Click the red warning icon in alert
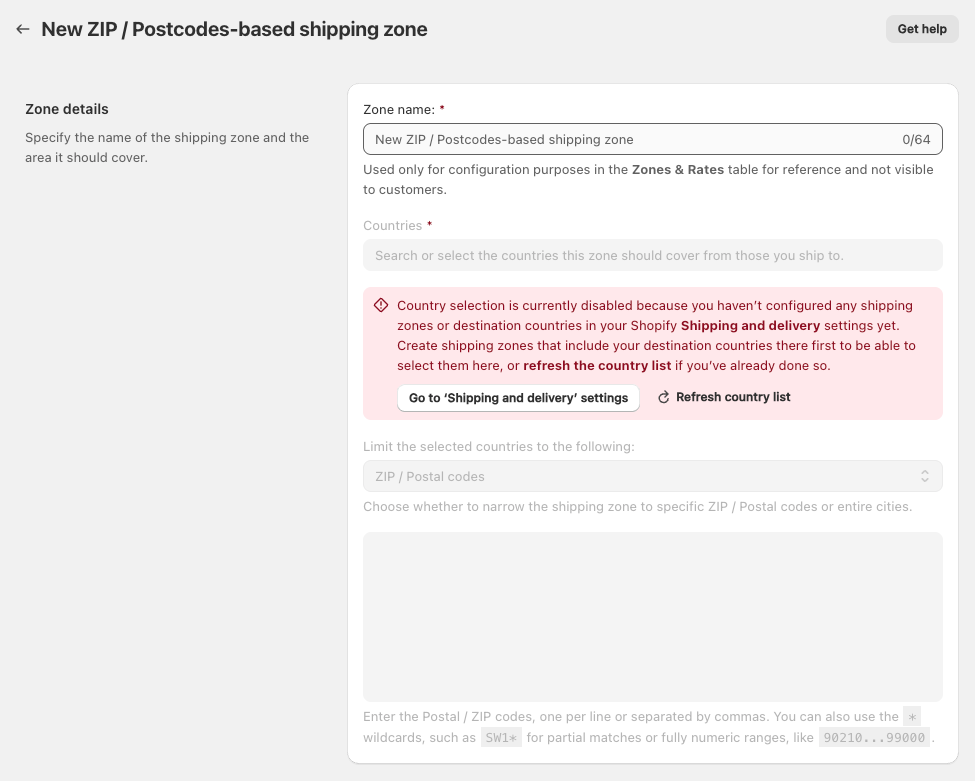Image resolution: width=975 pixels, height=781 pixels. tap(381, 305)
